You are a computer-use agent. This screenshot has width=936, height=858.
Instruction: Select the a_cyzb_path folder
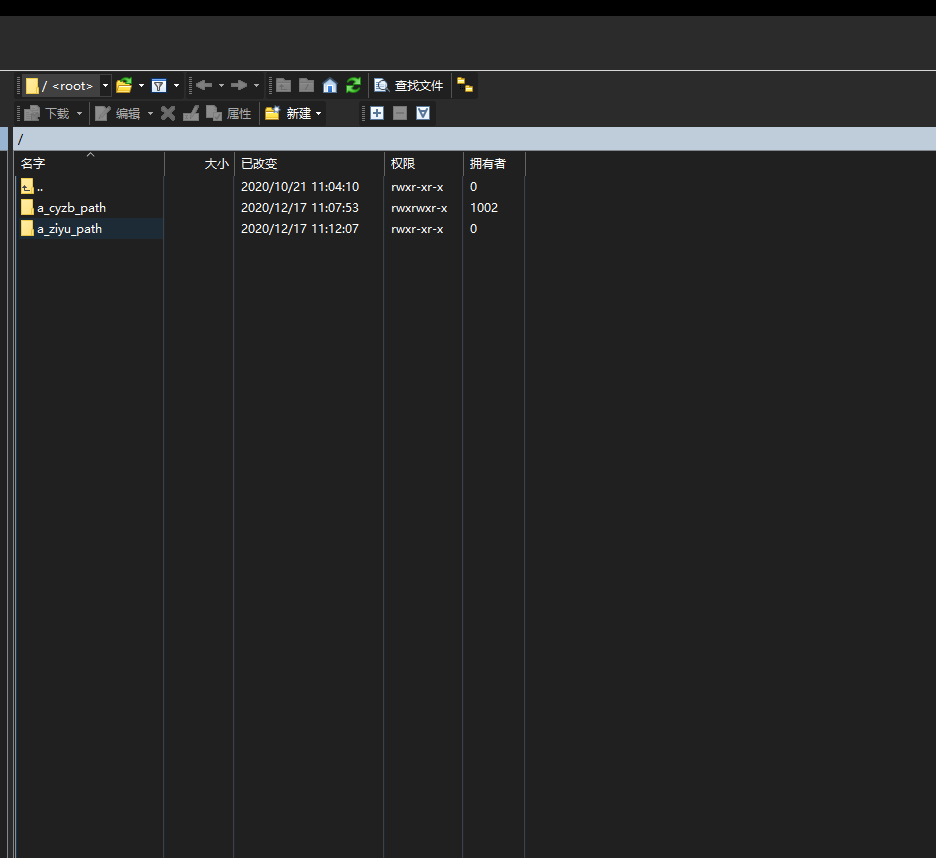pyautogui.click(x=71, y=208)
